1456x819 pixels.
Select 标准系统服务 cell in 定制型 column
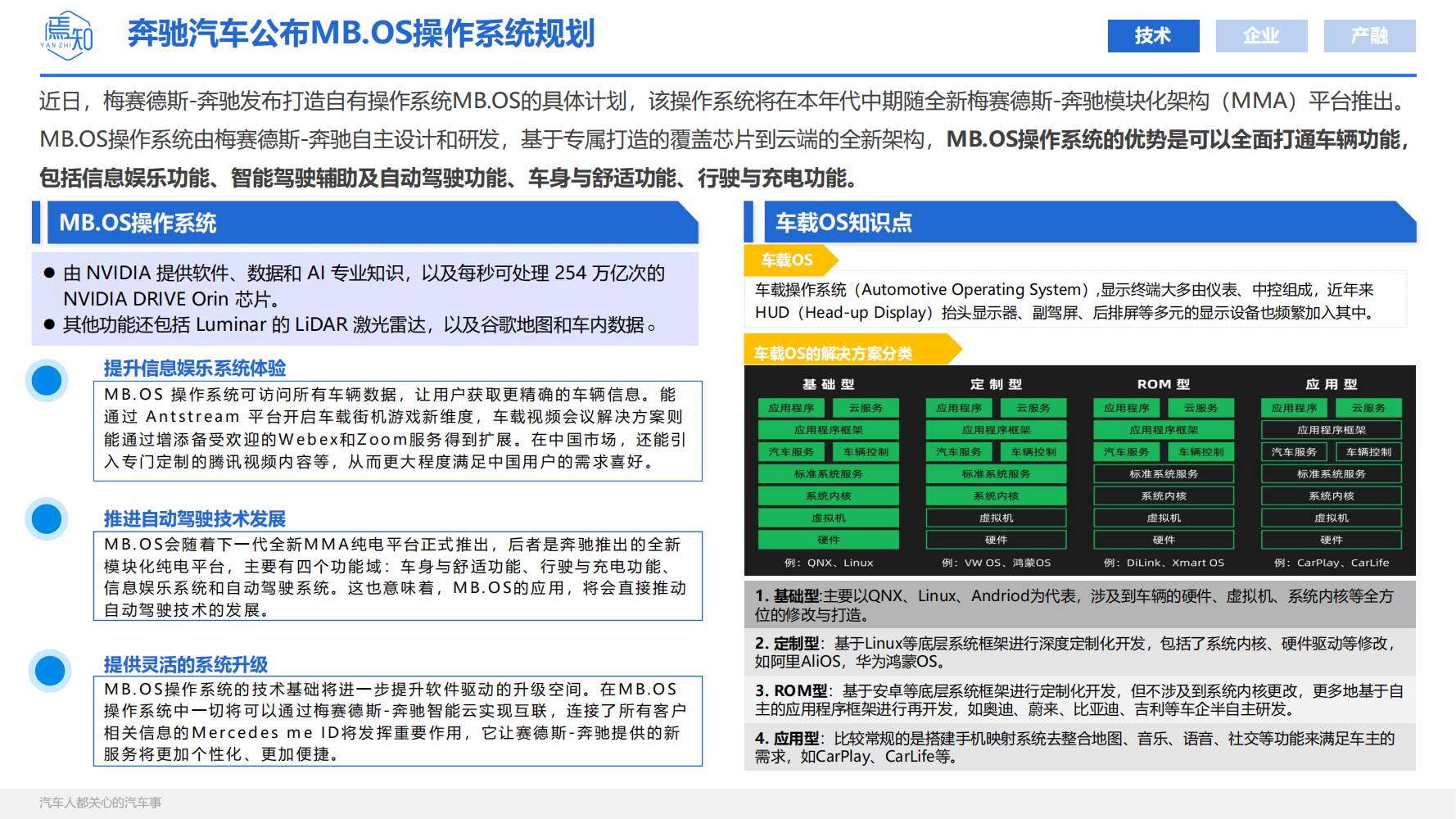pyautogui.click(x=996, y=474)
